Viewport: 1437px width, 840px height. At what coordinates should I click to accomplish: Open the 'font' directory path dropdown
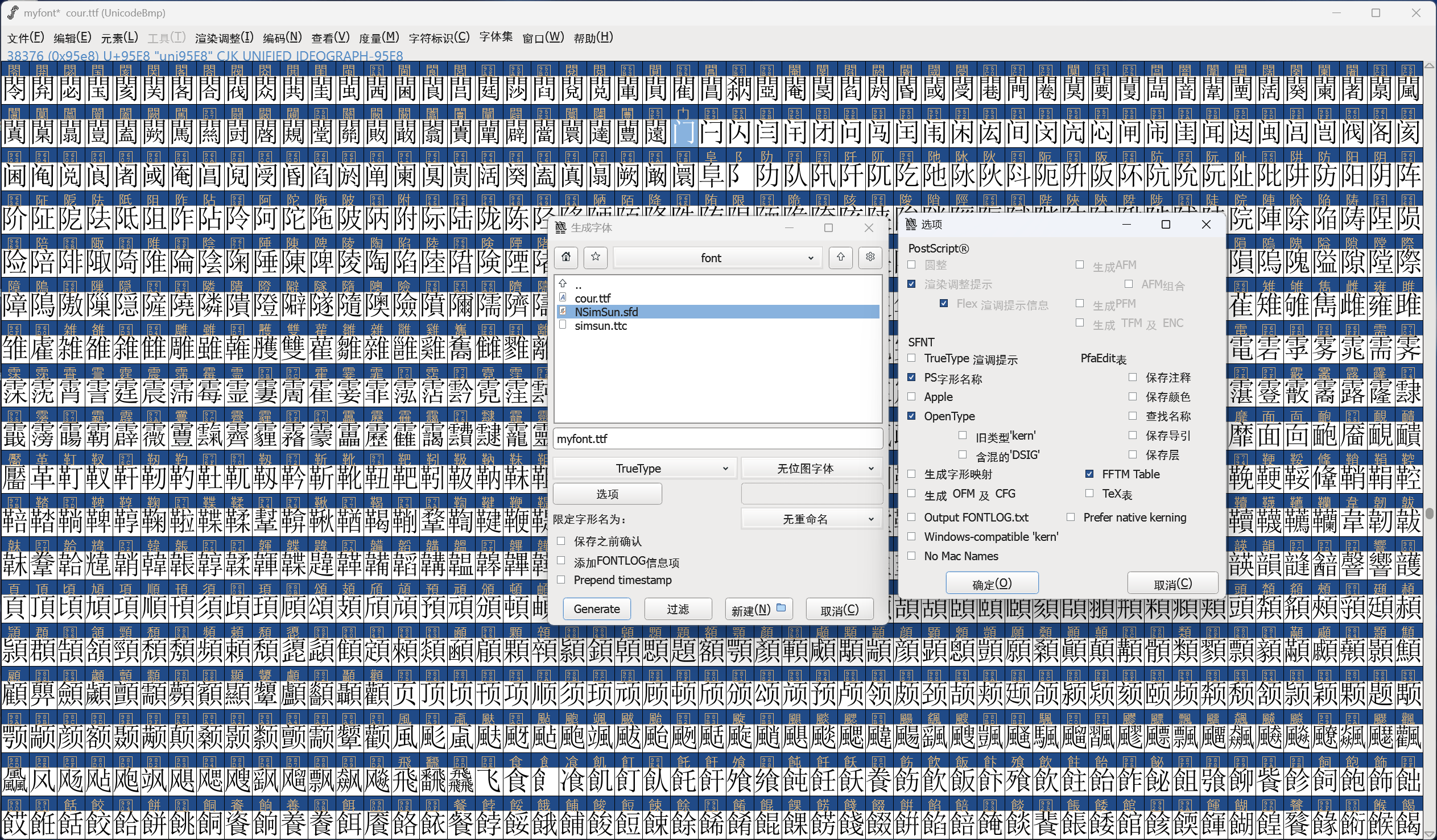(717, 258)
